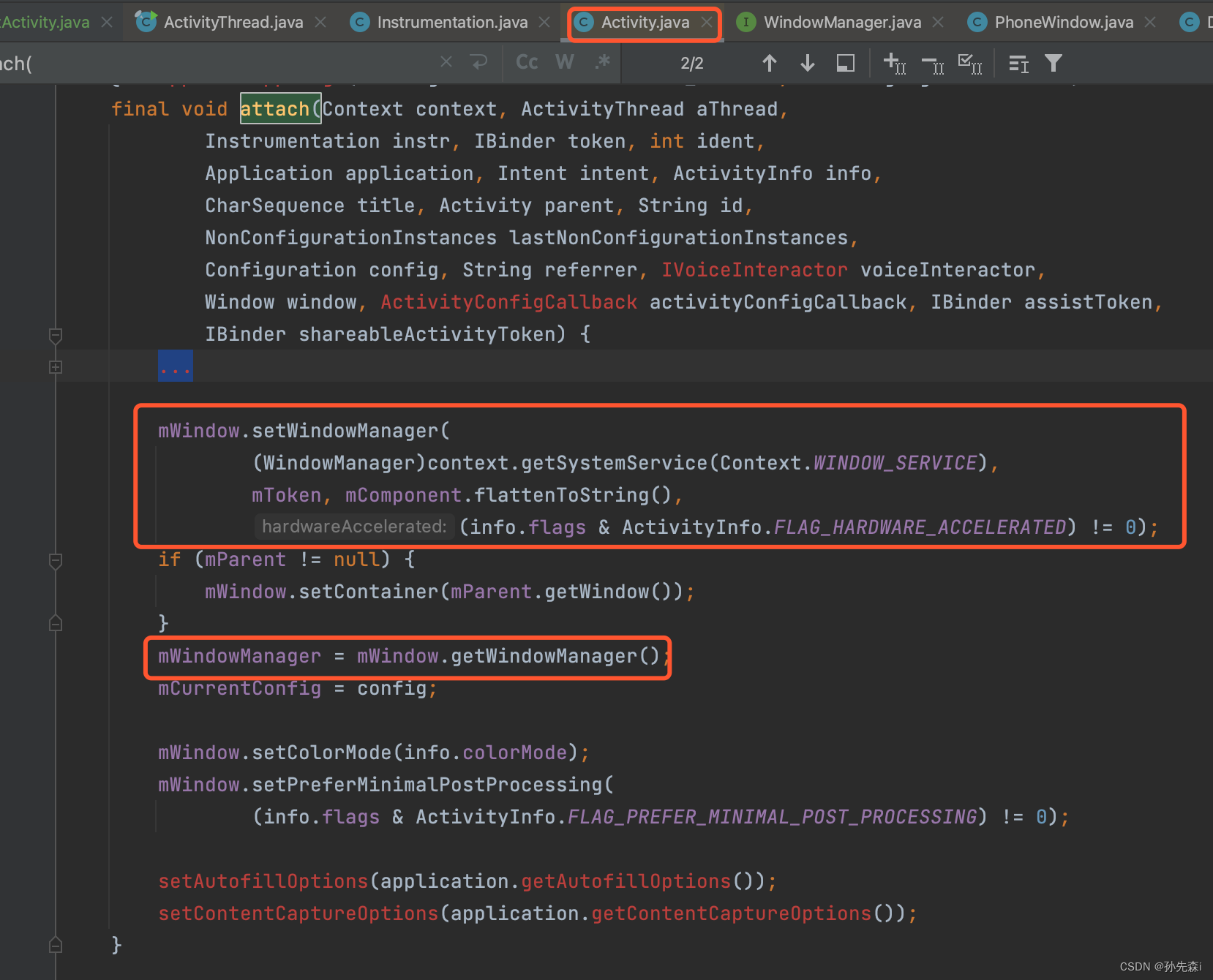Screen dimensions: 1213x980
Task: Open search results in Find window
Action: click(x=1018, y=64)
